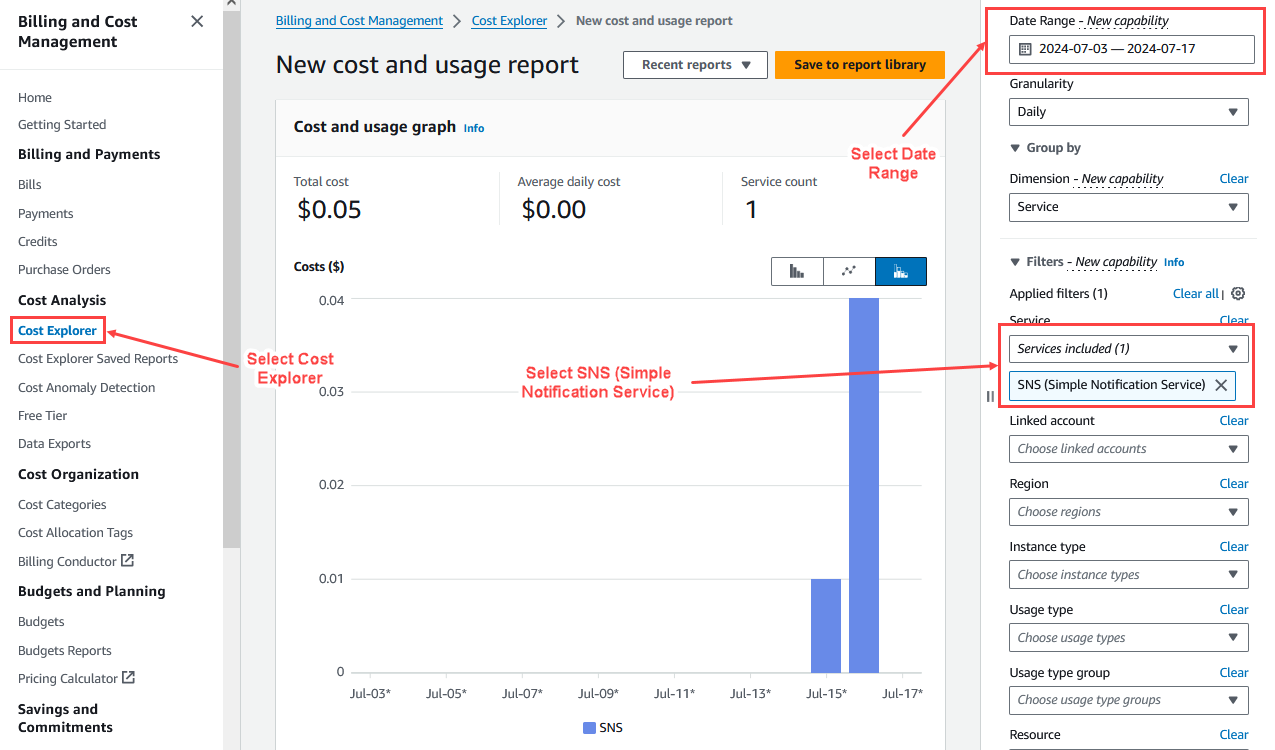Open the filters settings gear

[x=1238, y=293]
